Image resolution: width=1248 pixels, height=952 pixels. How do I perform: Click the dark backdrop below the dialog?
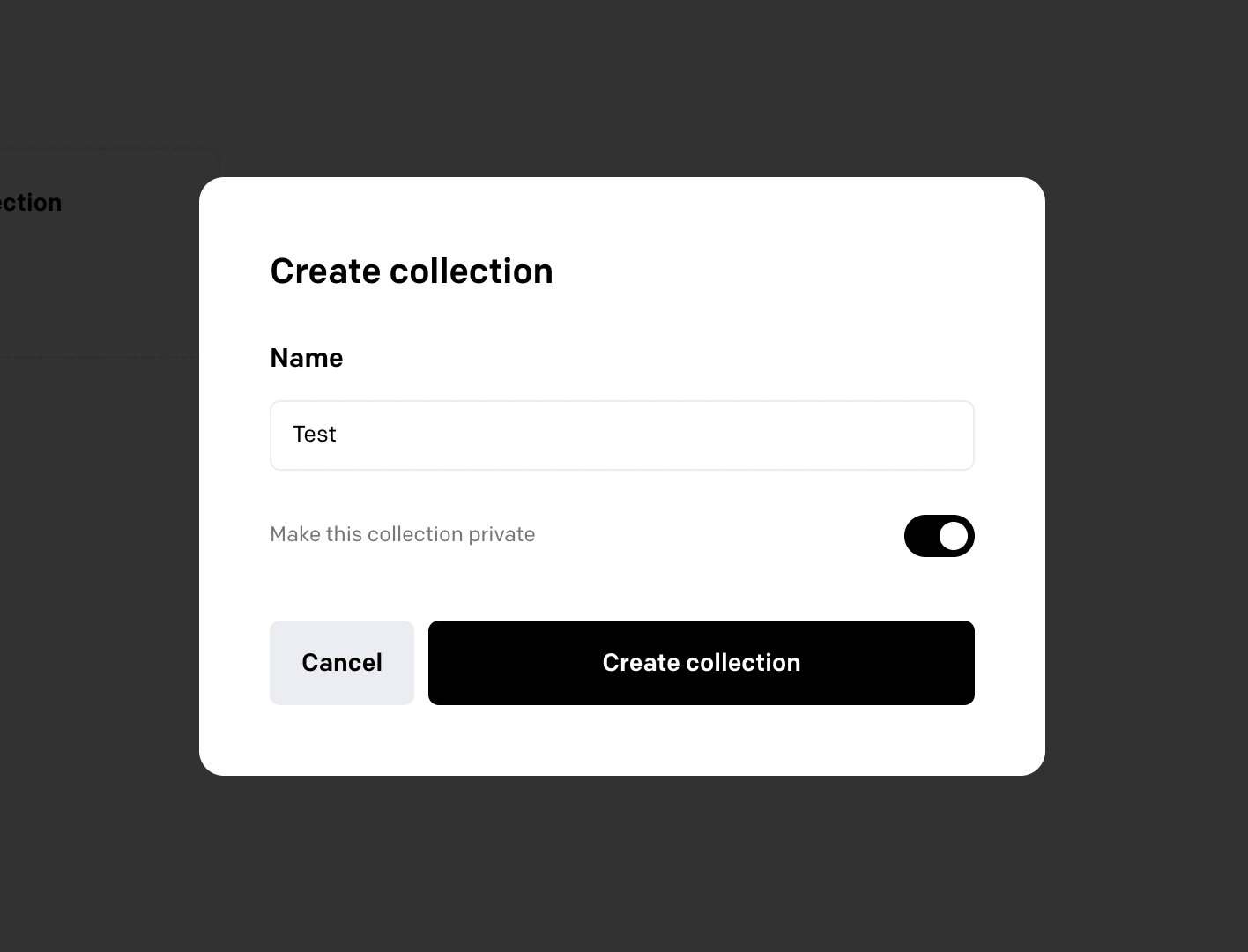[x=622, y=864]
